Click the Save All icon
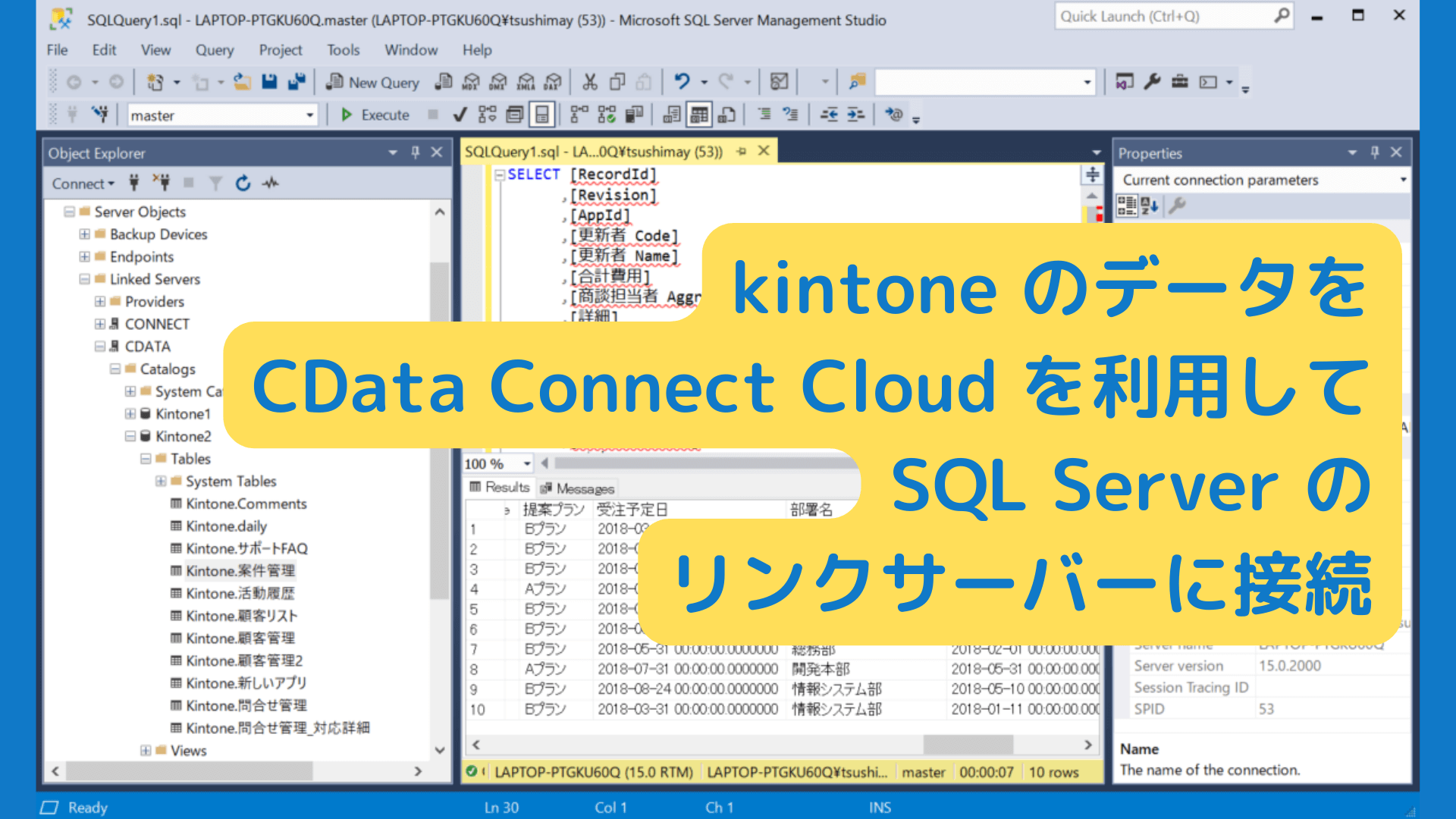 pos(297,82)
